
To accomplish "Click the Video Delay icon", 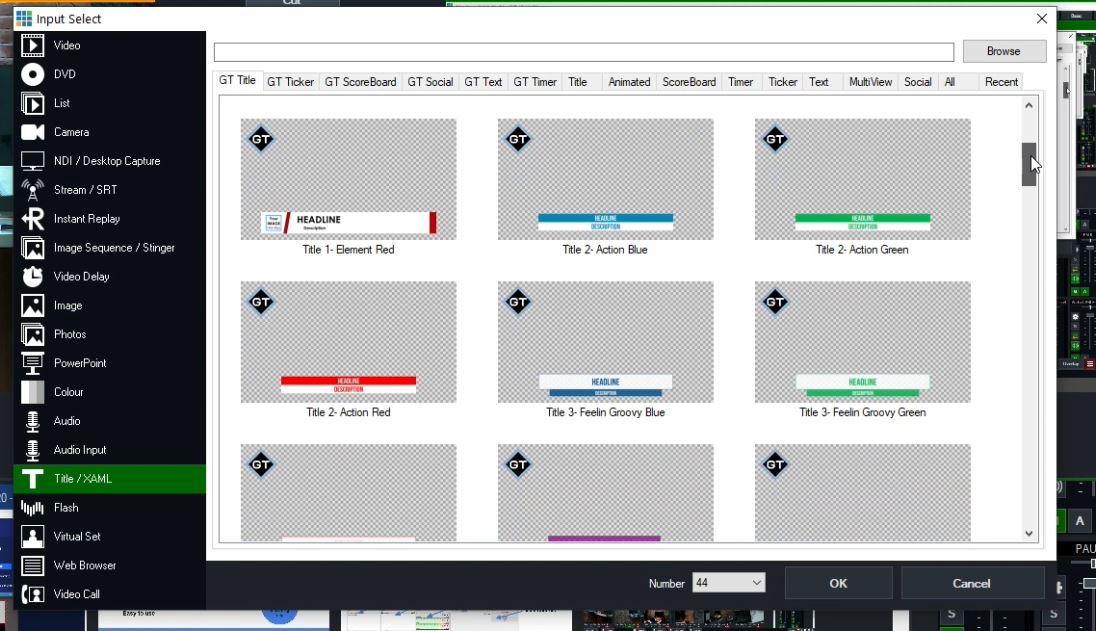I will click(33, 277).
